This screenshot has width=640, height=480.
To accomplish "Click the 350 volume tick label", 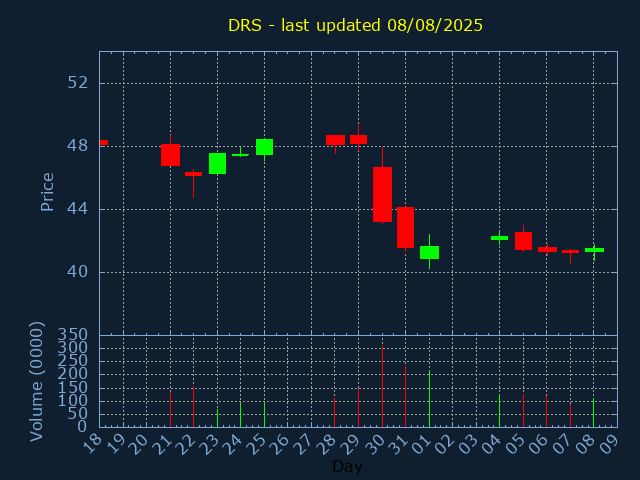I will 73,336.
